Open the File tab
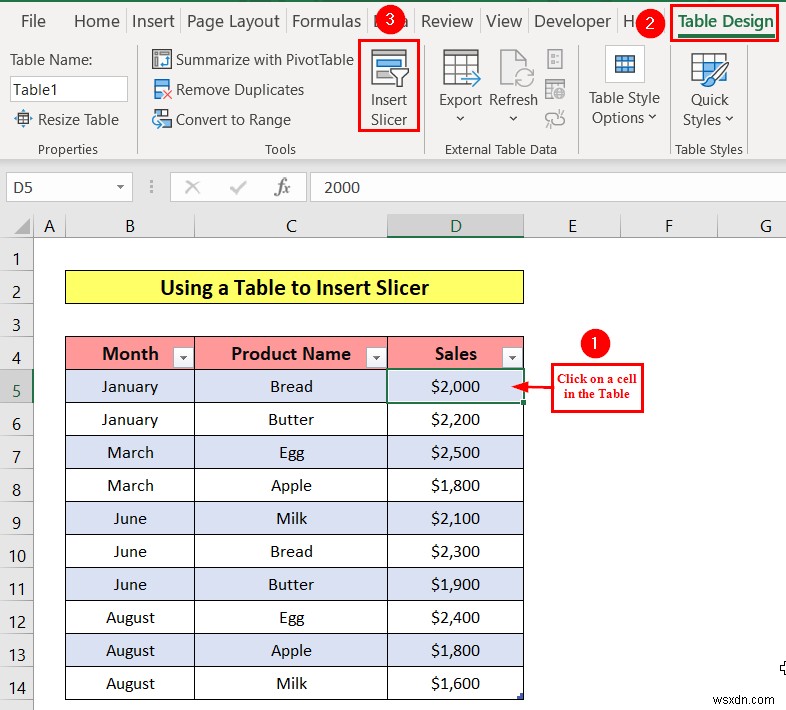 (x=33, y=22)
